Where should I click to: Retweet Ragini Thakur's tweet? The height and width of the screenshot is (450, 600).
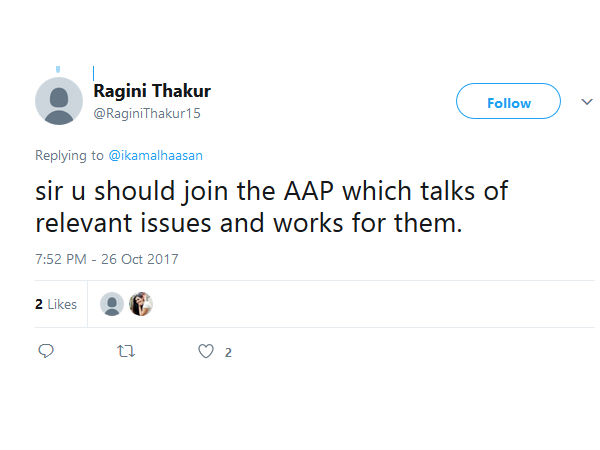pos(127,352)
